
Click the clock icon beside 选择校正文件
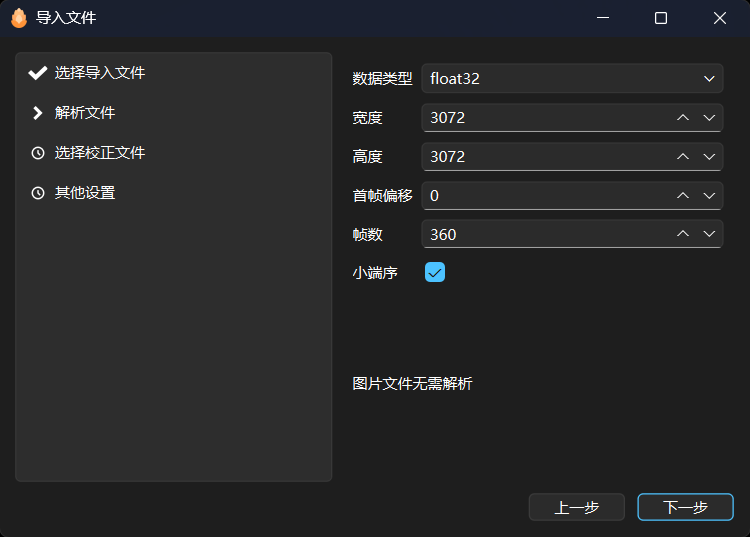coord(38,153)
